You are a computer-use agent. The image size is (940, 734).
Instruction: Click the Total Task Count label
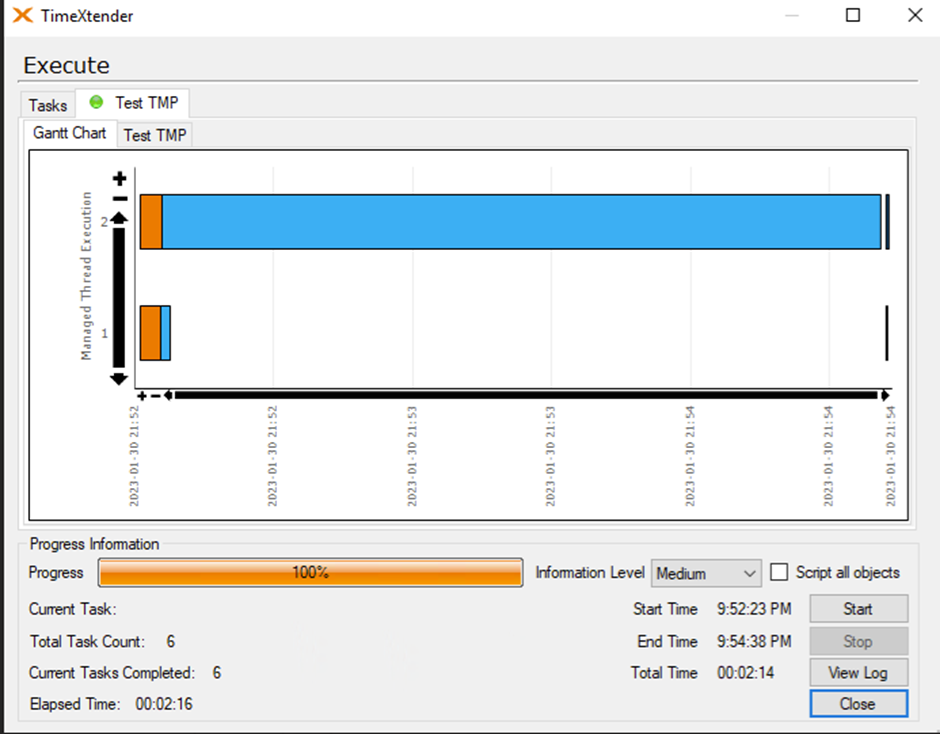pos(87,641)
